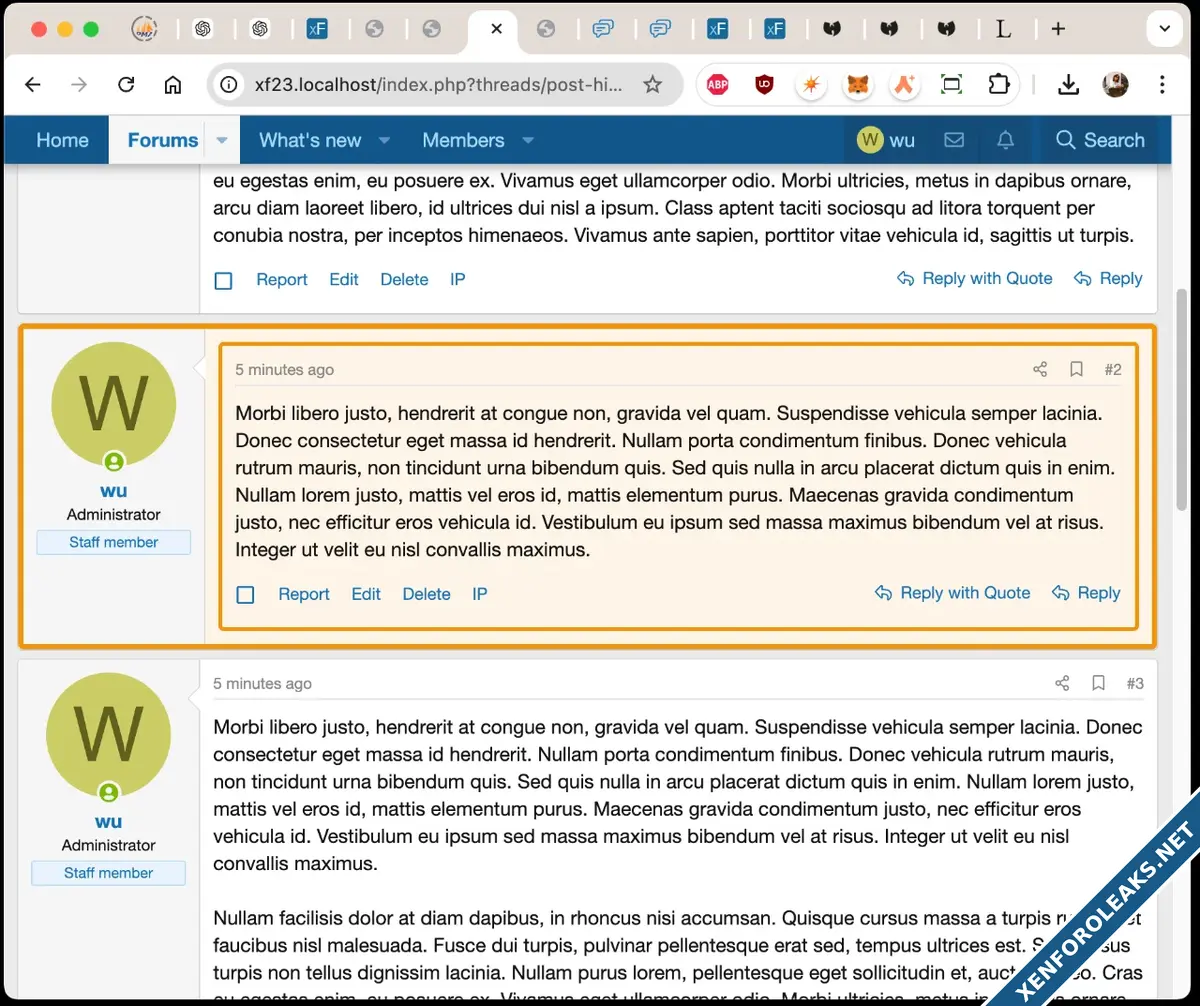This screenshot has height=1006, width=1200.
Task: Expand the Members menu dropdown arrow
Action: [528, 140]
